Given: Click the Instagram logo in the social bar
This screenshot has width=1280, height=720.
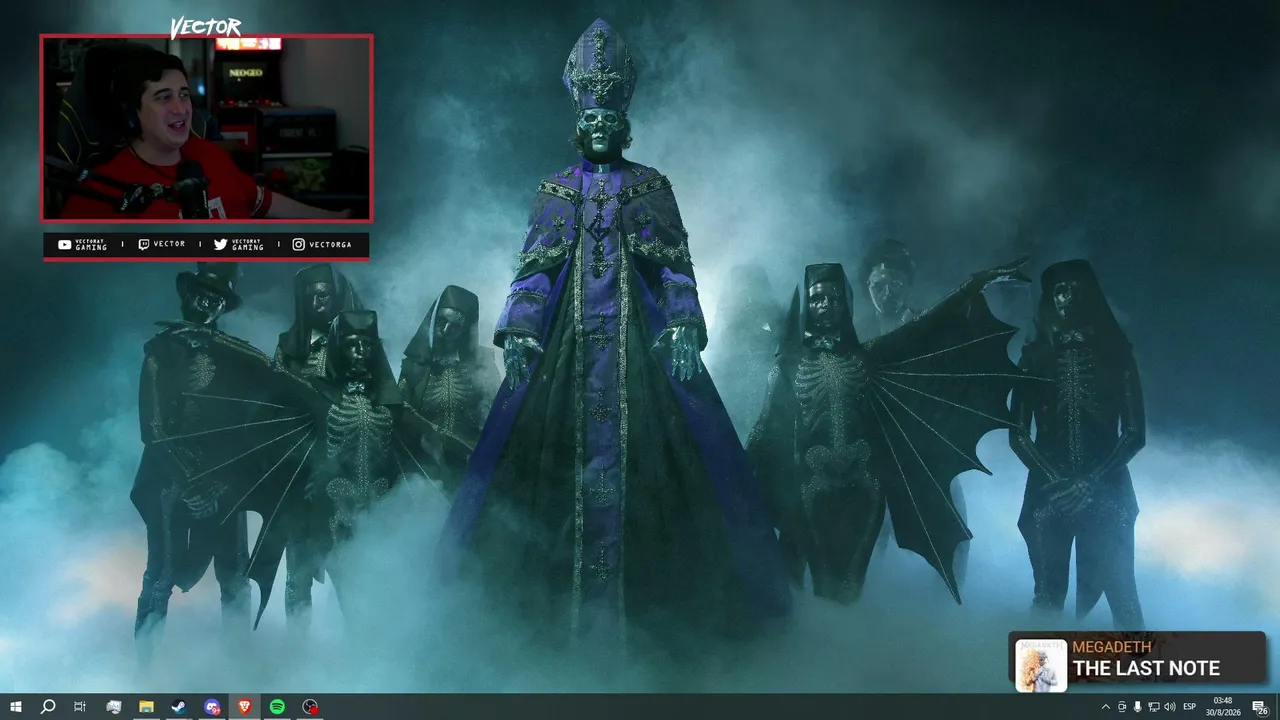Looking at the screenshot, I should [x=298, y=244].
